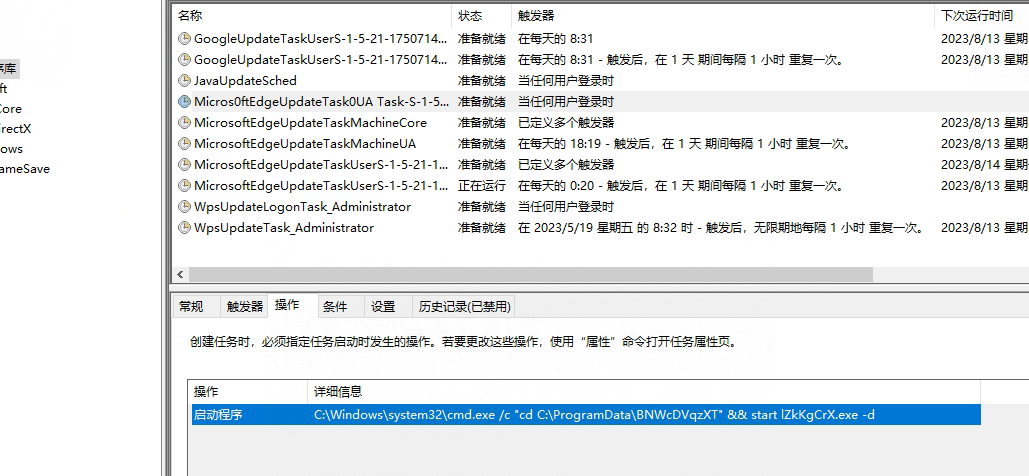The width and height of the screenshot is (1029, 476).
Task: Click the clock icon of Micros0ftEdgeUpdateTask0UA task
Action: [184, 102]
